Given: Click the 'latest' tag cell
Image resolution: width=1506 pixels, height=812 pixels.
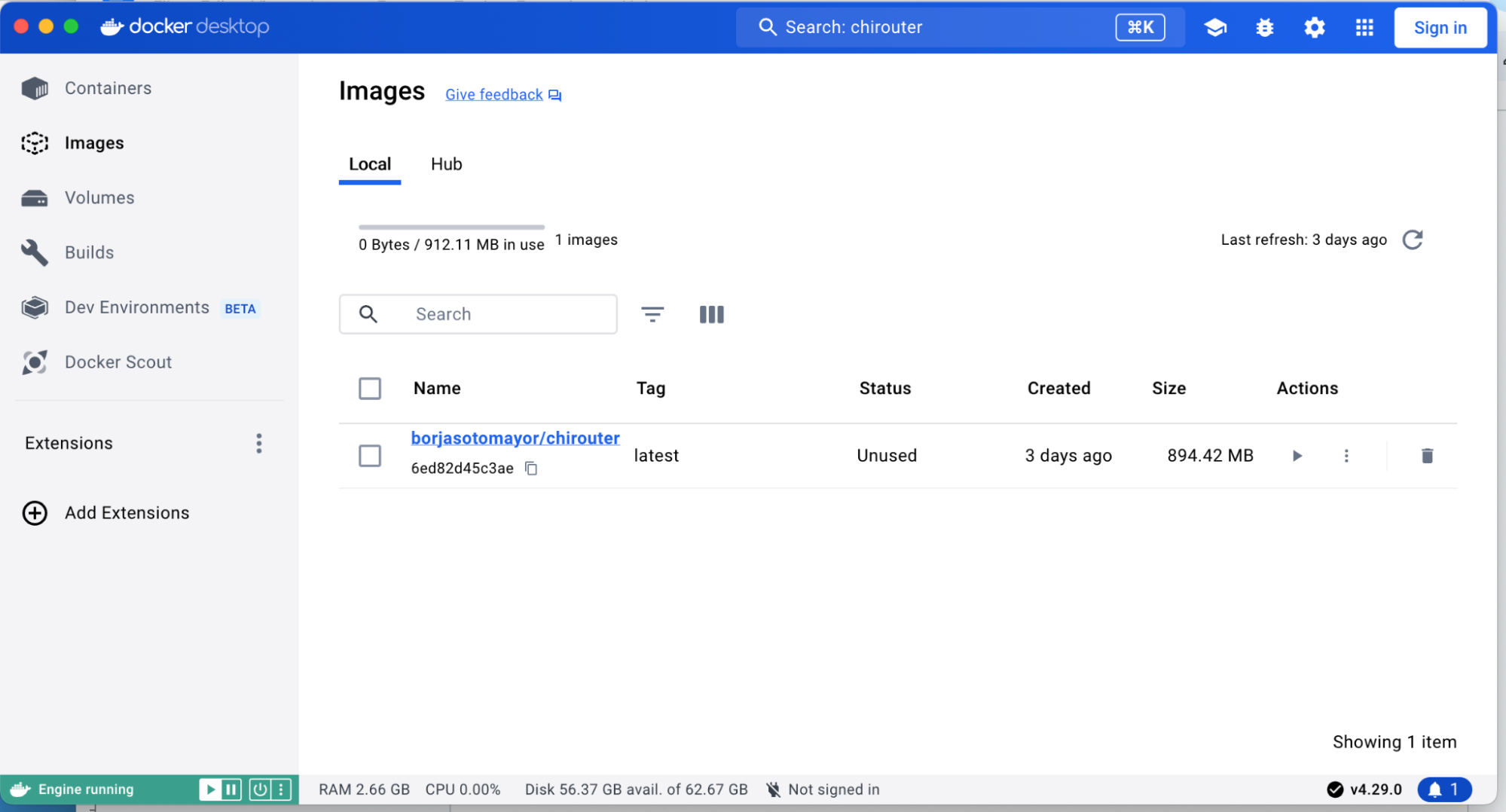Looking at the screenshot, I should tap(656, 456).
